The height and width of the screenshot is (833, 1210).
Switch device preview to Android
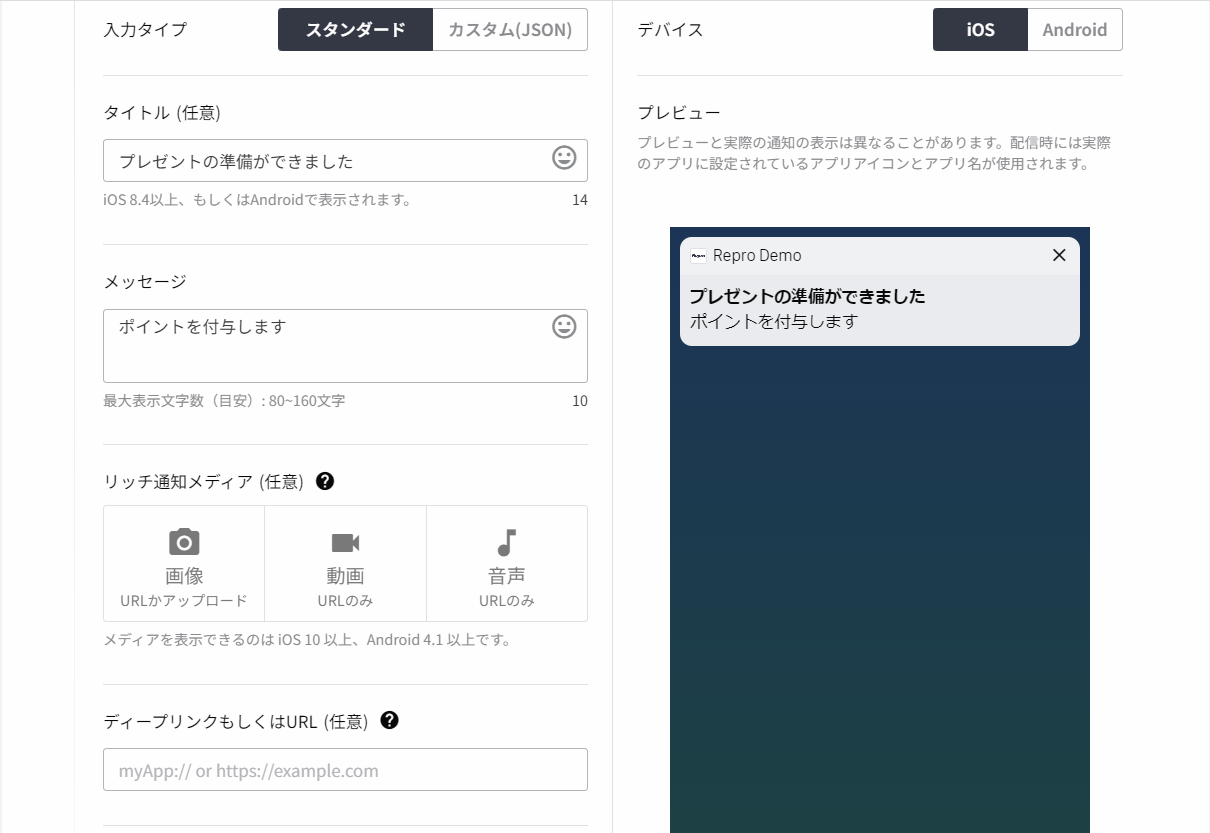(1075, 29)
